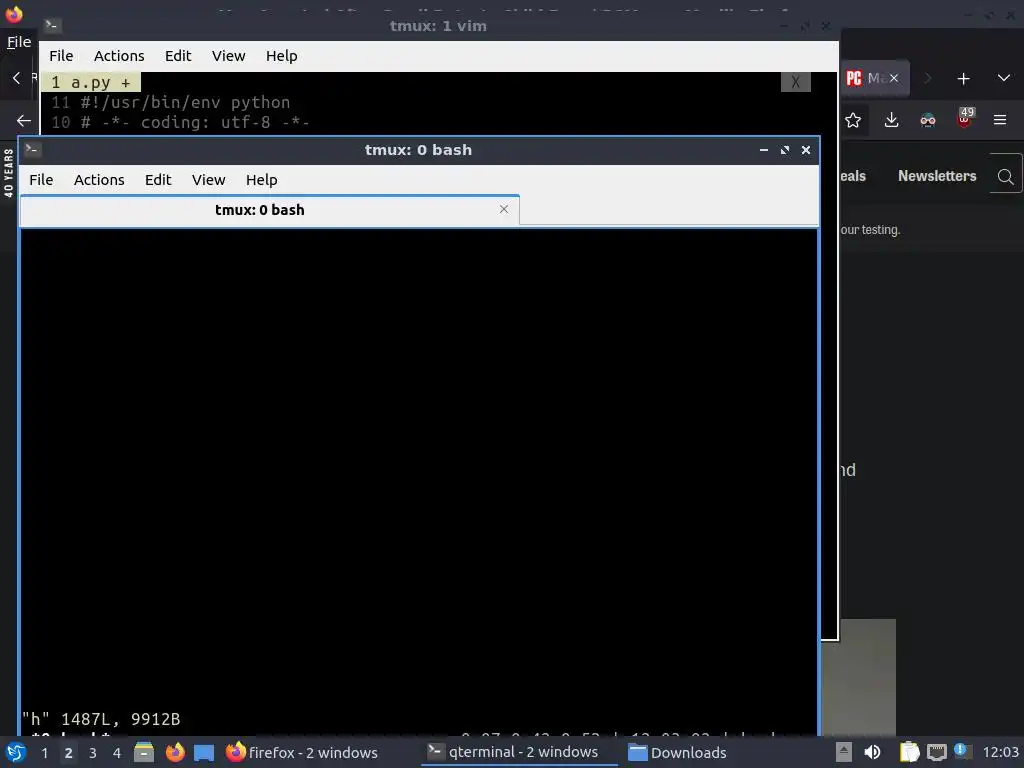Image resolution: width=1024 pixels, height=768 pixels.
Task: Launch the file manager from the quick launch
Action: (144, 752)
